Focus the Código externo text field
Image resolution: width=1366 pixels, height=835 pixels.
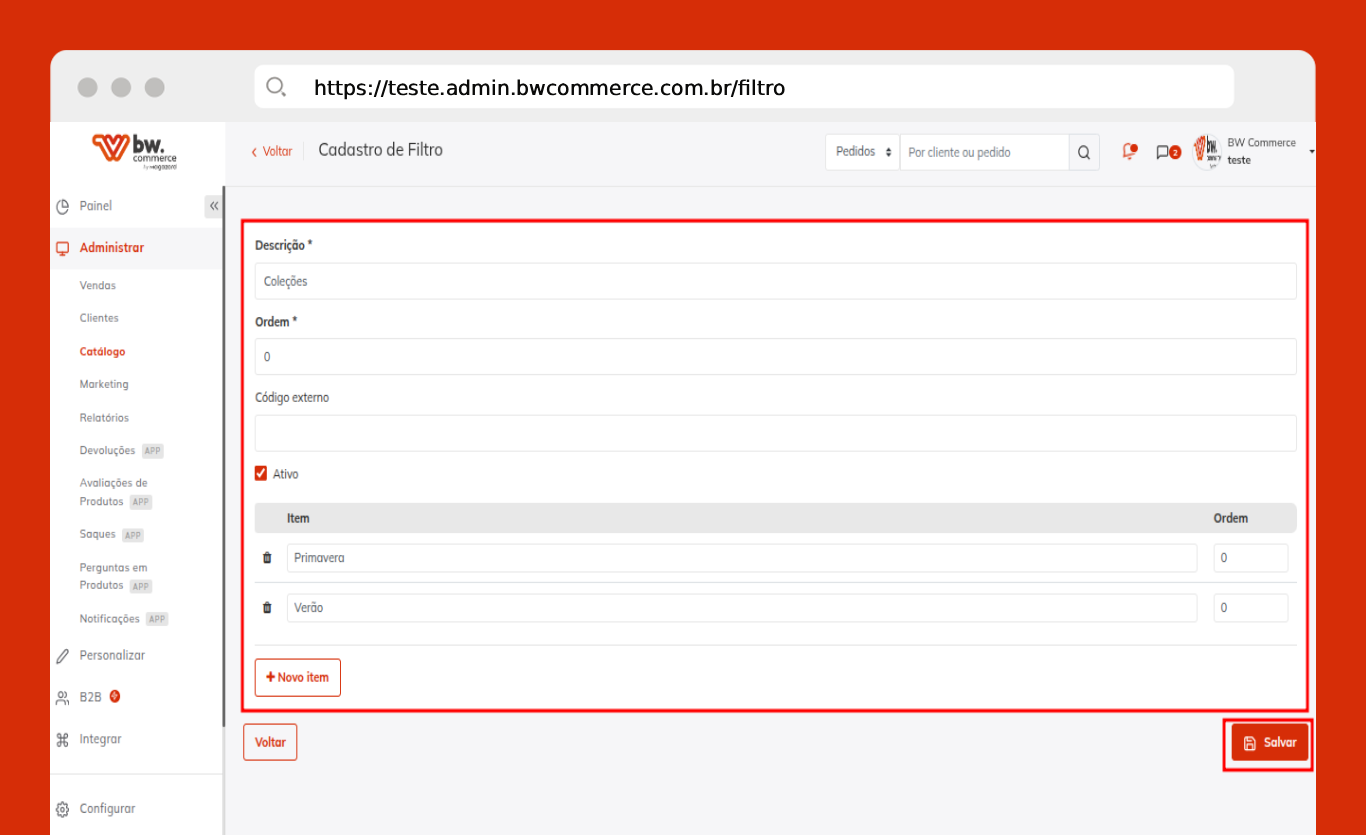pyautogui.click(x=775, y=433)
